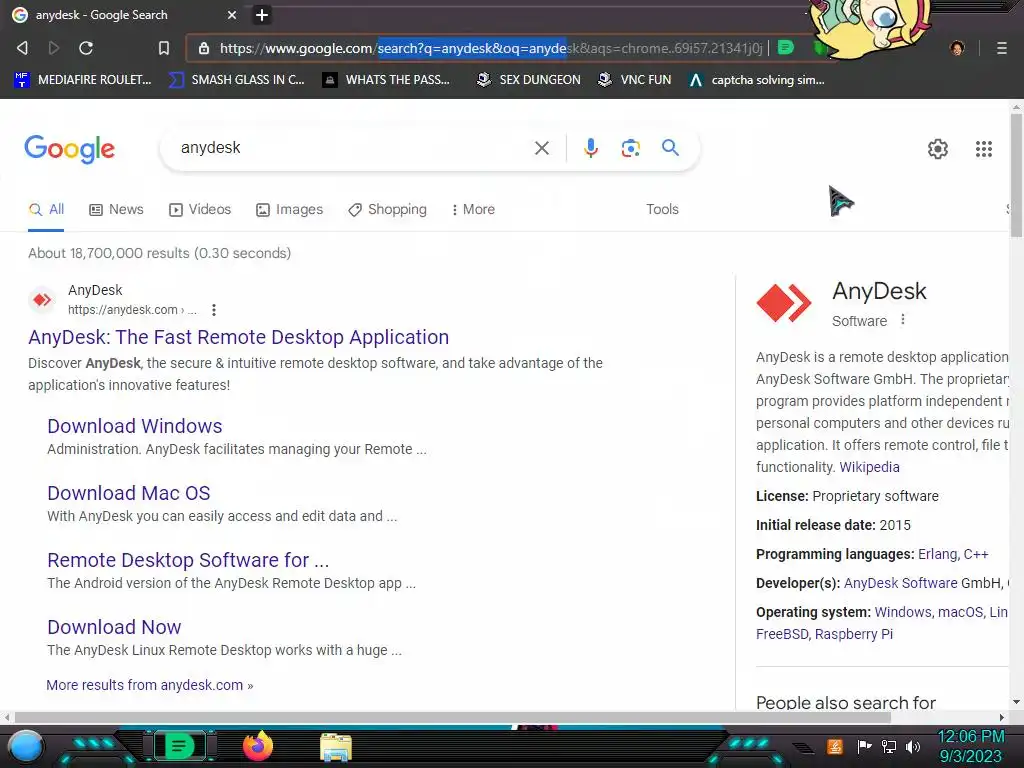Screen dimensions: 1024x768
Task: Open File Explorer from the taskbar
Action: click(336, 747)
